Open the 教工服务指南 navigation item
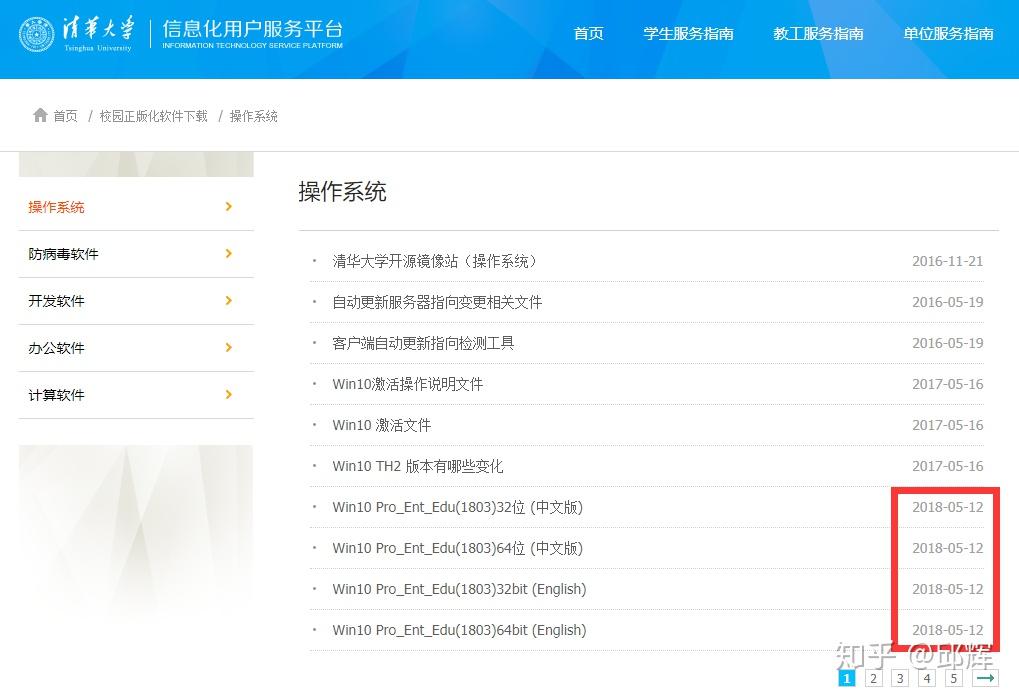Image resolution: width=1019 pixels, height=699 pixels. 818,34
